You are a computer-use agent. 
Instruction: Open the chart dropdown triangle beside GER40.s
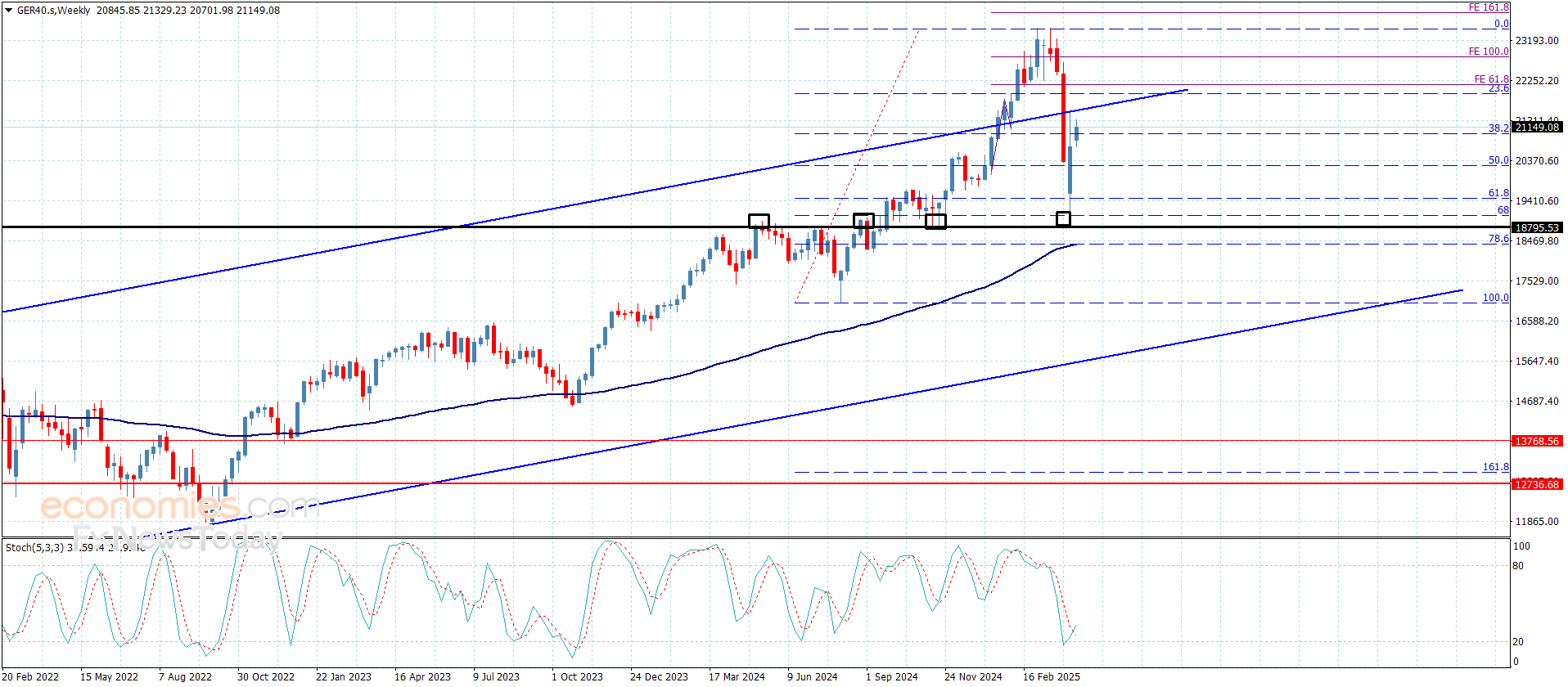pyautogui.click(x=9, y=11)
